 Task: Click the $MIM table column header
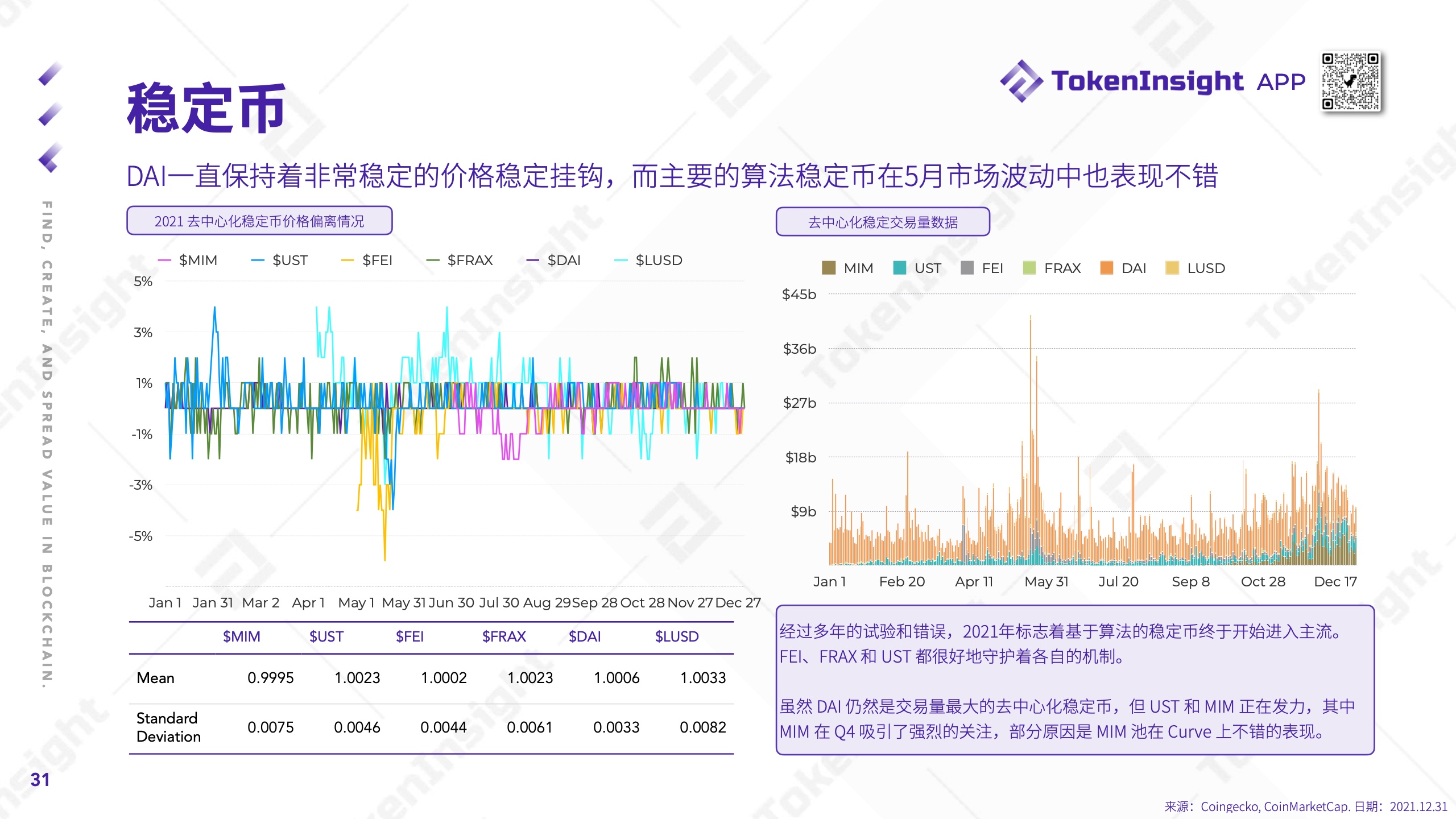click(x=241, y=636)
